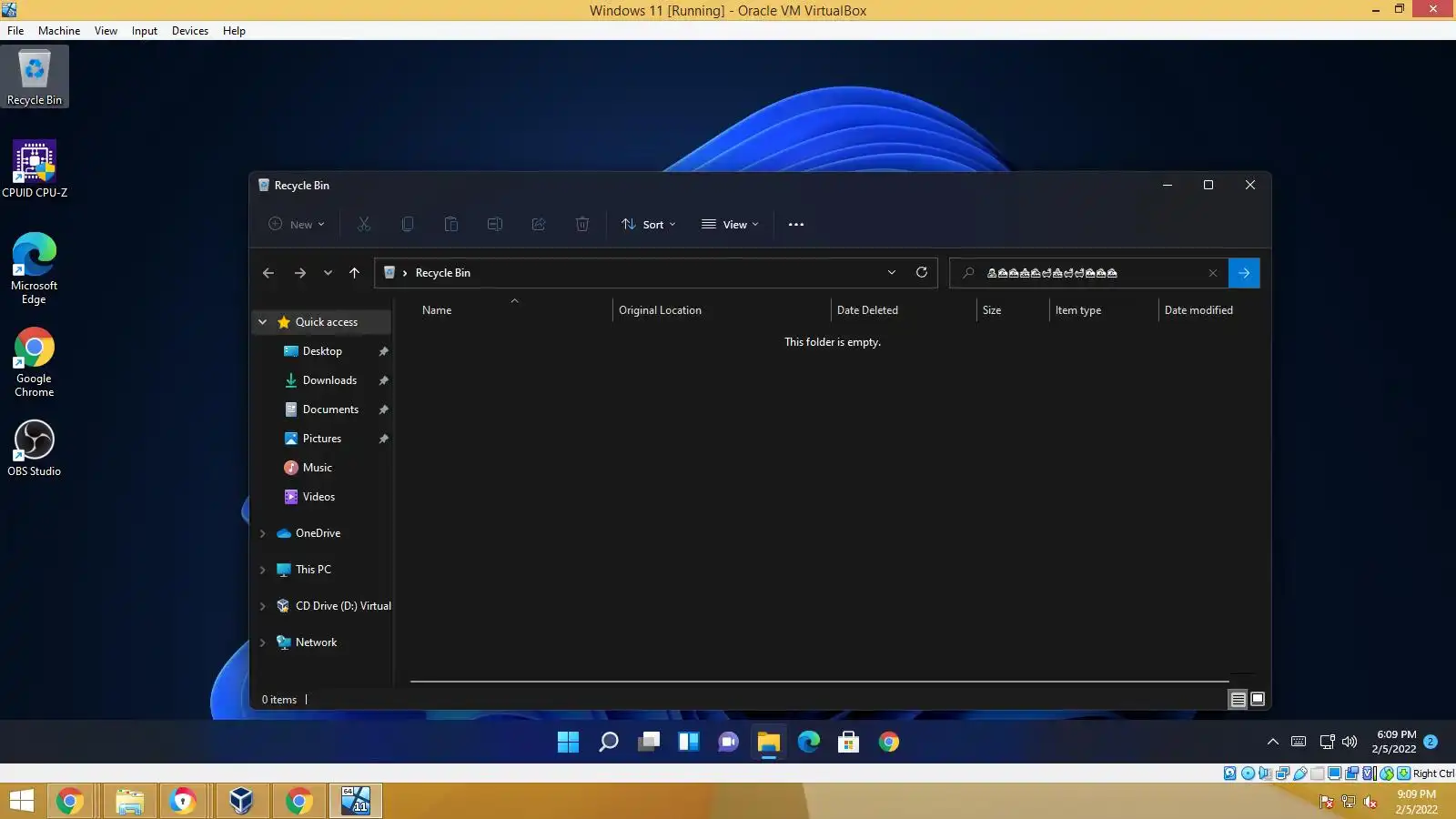Select Pictures in navigation pane
The image size is (1456, 819).
[322, 439]
